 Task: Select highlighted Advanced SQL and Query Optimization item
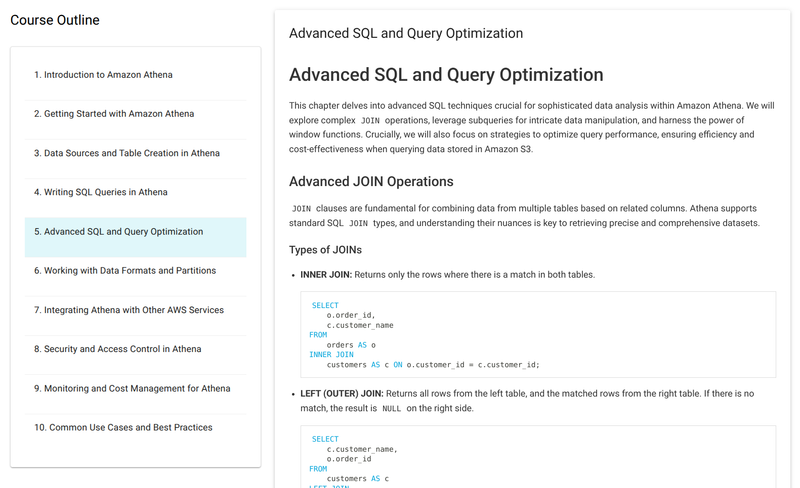tap(135, 237)
